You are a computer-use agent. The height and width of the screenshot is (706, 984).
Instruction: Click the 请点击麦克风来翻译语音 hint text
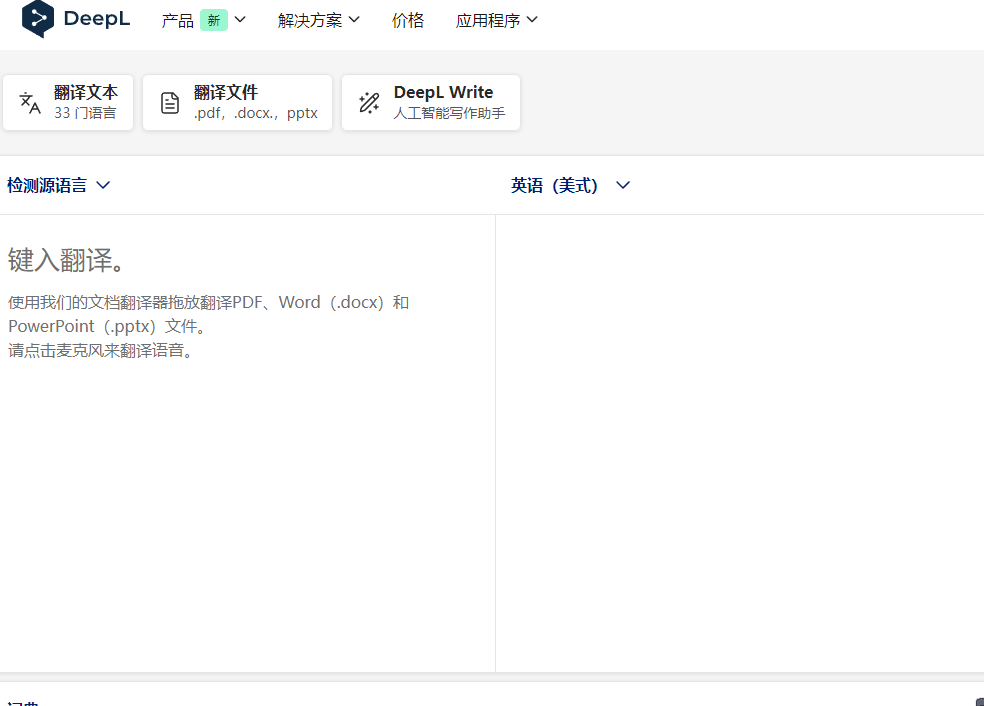(100, 350)
